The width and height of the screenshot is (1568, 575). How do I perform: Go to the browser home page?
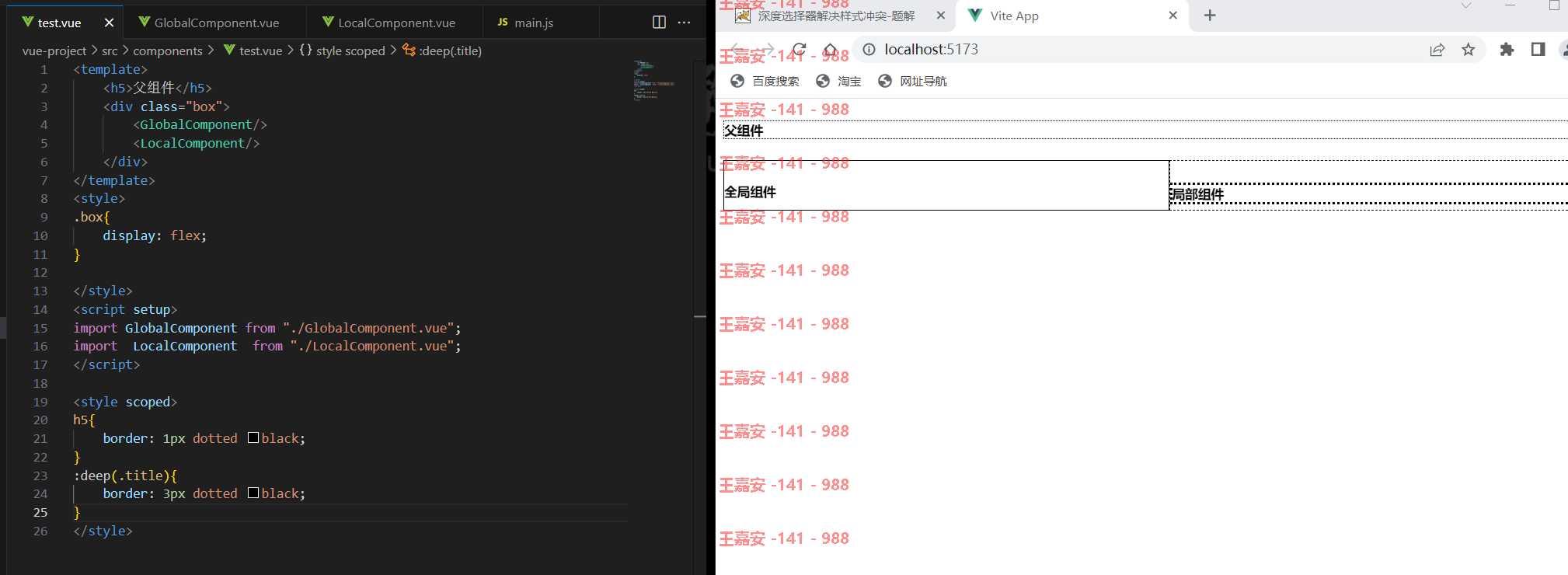[x=831, y=50]
